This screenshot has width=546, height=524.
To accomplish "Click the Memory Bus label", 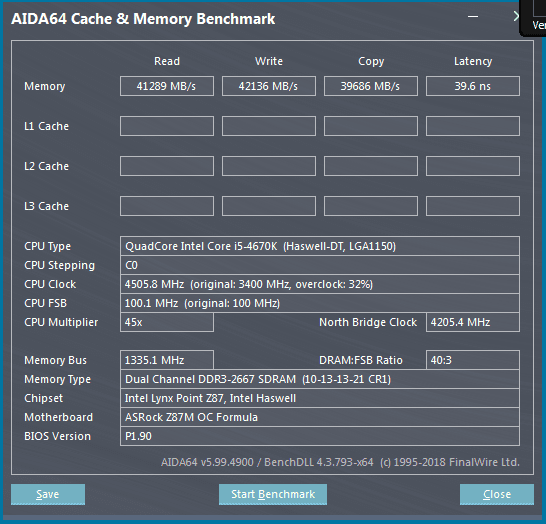I will pyautogui.click(x=55, y=360).
